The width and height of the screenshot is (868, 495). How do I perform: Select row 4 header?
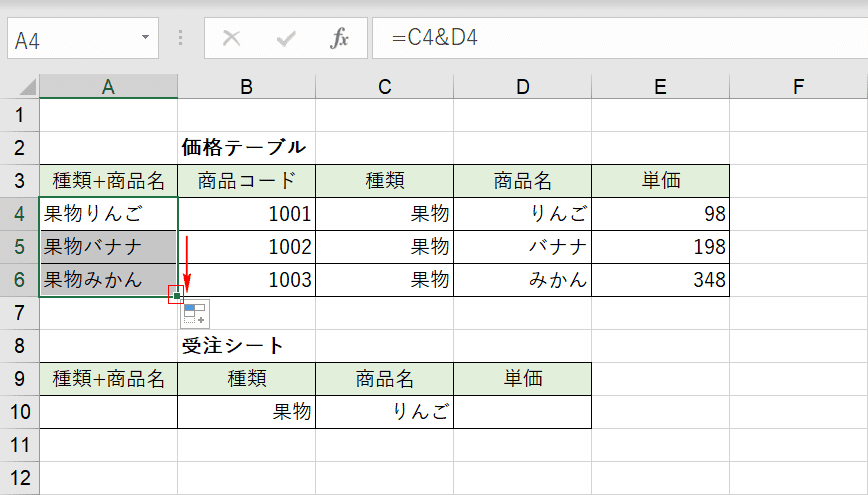pos(19,214)
